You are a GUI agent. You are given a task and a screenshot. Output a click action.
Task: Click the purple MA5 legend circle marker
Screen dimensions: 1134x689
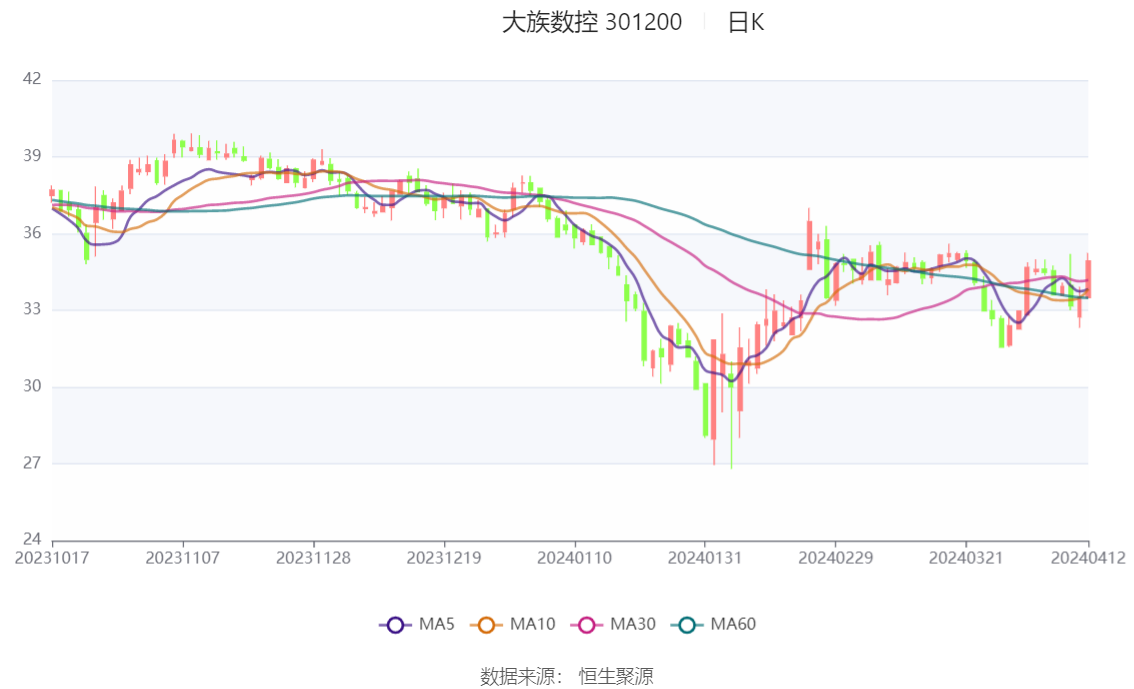click(x=395, y=625)
